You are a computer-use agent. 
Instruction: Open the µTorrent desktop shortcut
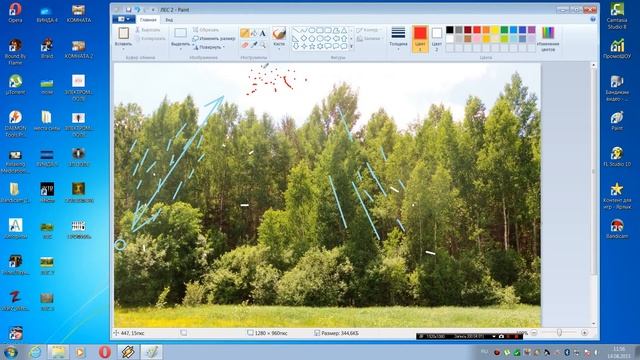pos(15,84)
